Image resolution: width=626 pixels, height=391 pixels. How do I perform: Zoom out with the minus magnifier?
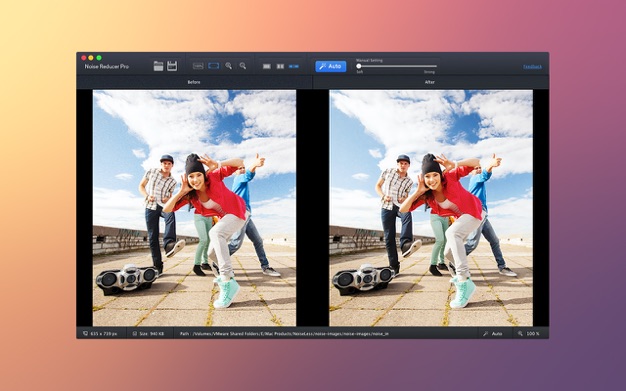point(243,66)
